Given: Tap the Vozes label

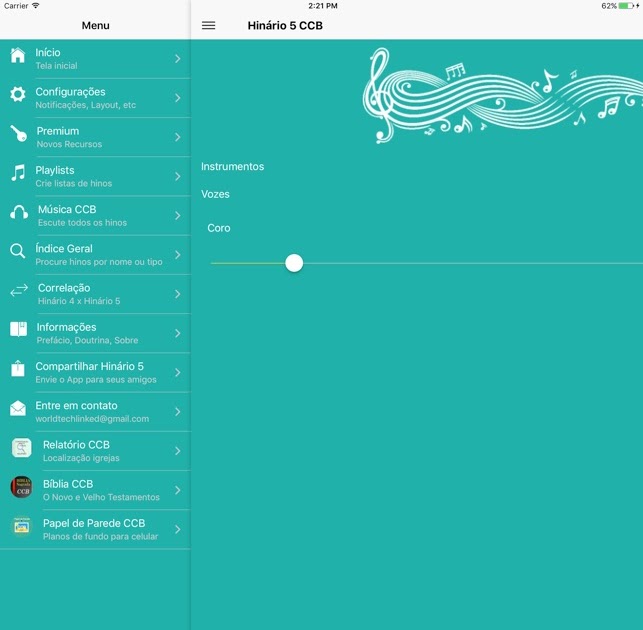Looking at the screenshot, I should [215, 194].
